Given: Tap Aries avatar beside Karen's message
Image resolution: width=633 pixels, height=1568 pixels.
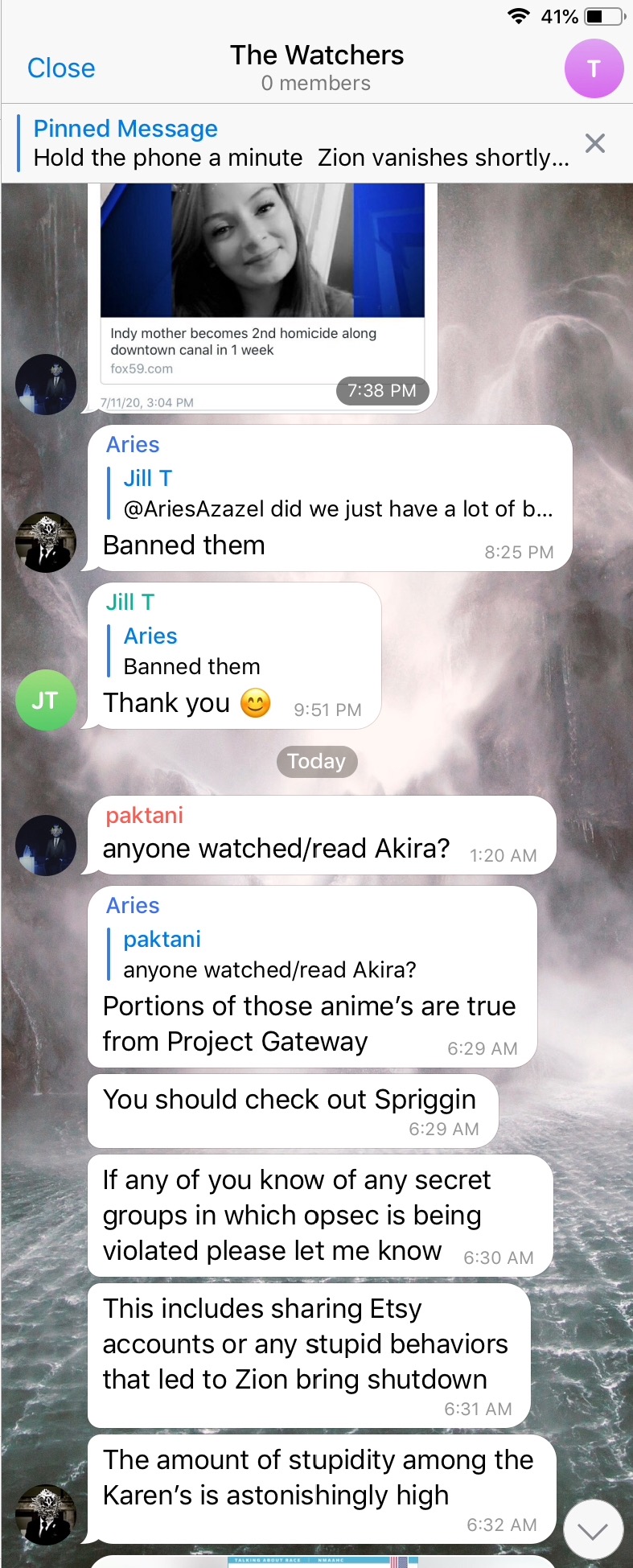Looking at the screenshot, I should click(46, 1514).
